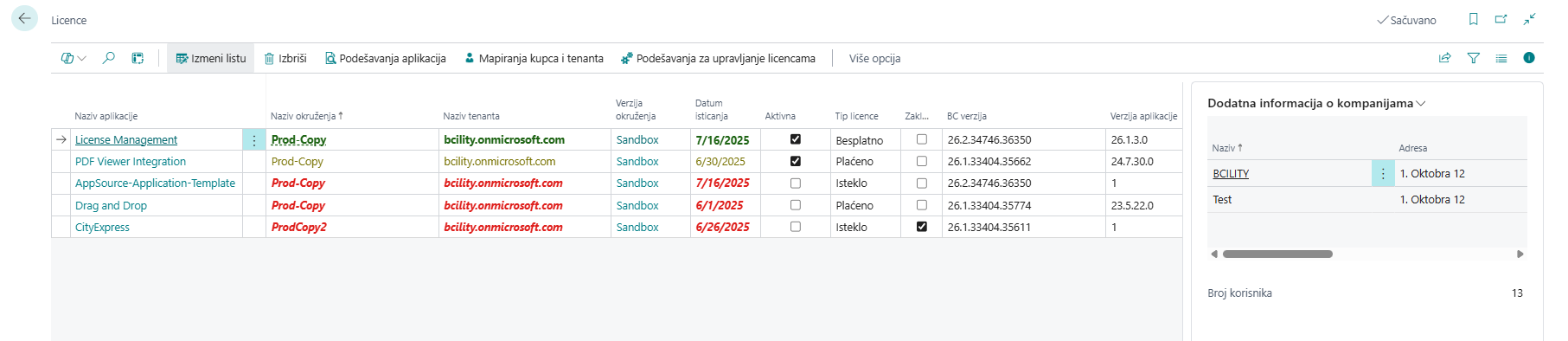Viewport: 1568px width, 341px height.
Task: Sort company list by Naziv header
Action: point(1227,148)
